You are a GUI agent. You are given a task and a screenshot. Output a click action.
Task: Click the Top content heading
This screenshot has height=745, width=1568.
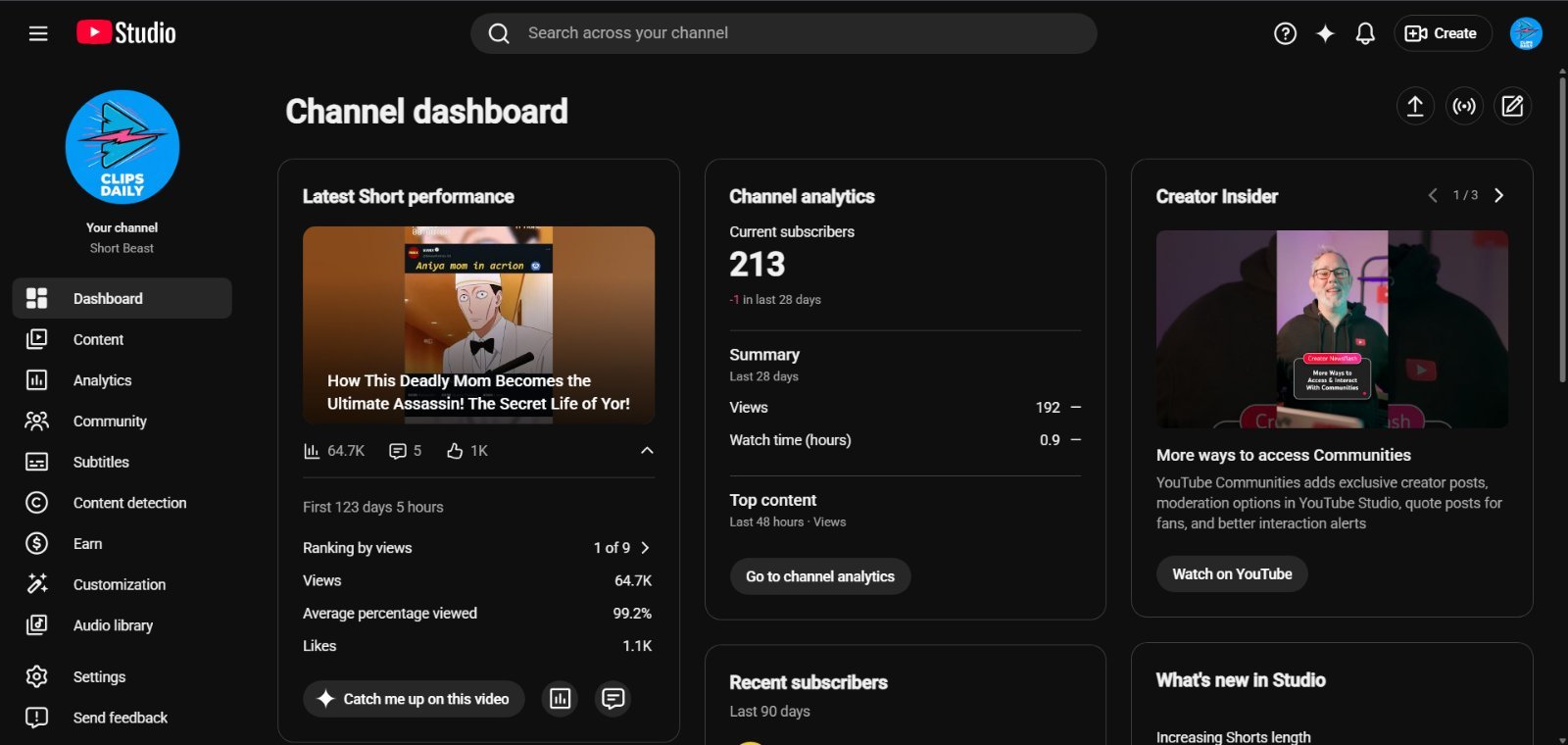tap(773, 500)
